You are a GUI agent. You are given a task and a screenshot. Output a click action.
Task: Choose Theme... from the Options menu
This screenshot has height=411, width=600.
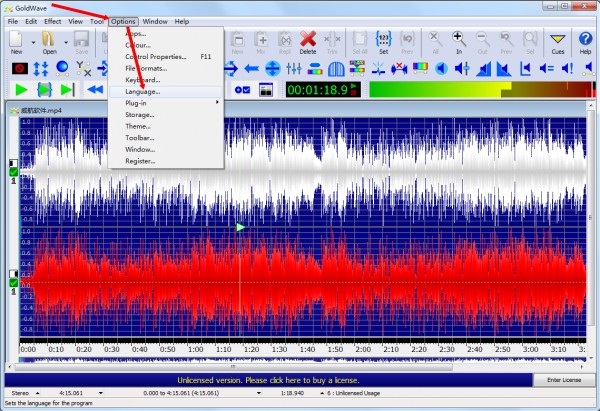click(166, 126)
